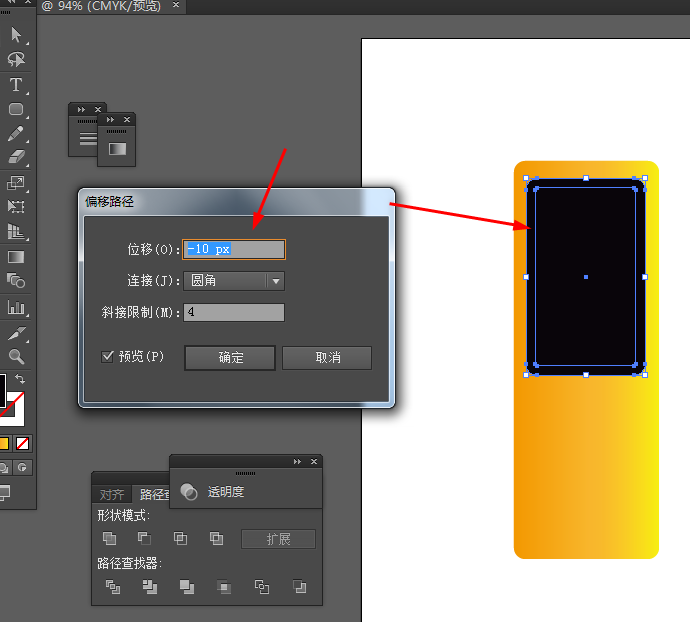The height and width of the screenshot is (622, 690).
Task: Apply Outline pathfinder
Action: tap(262, 587)
